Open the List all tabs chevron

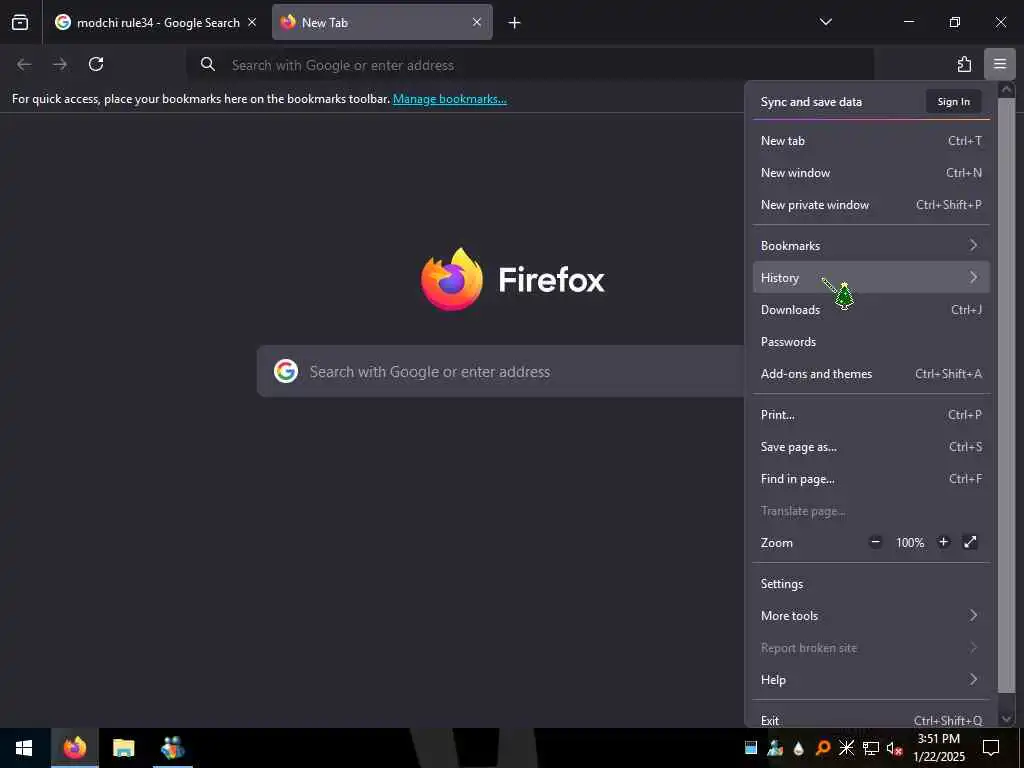[x=825, y=22]
